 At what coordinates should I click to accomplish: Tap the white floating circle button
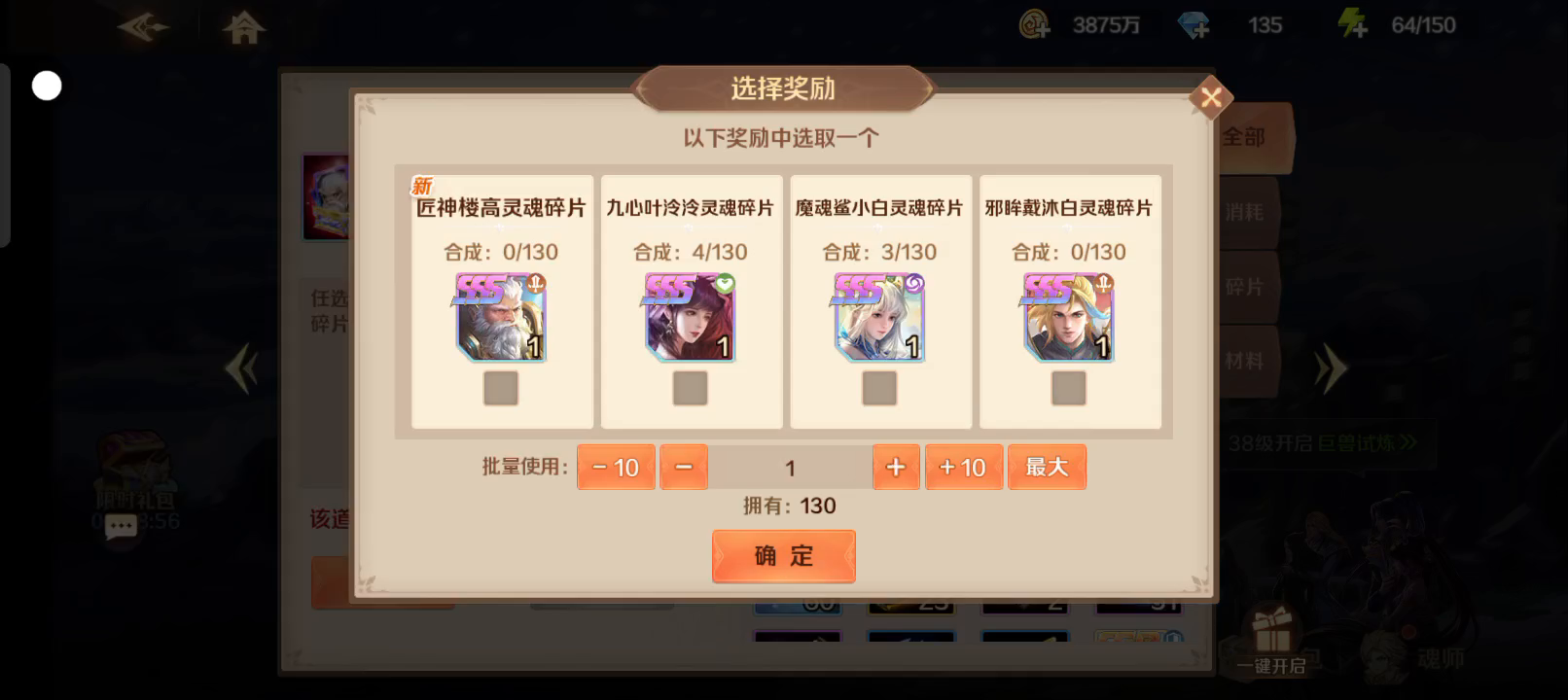pos(47,86)
